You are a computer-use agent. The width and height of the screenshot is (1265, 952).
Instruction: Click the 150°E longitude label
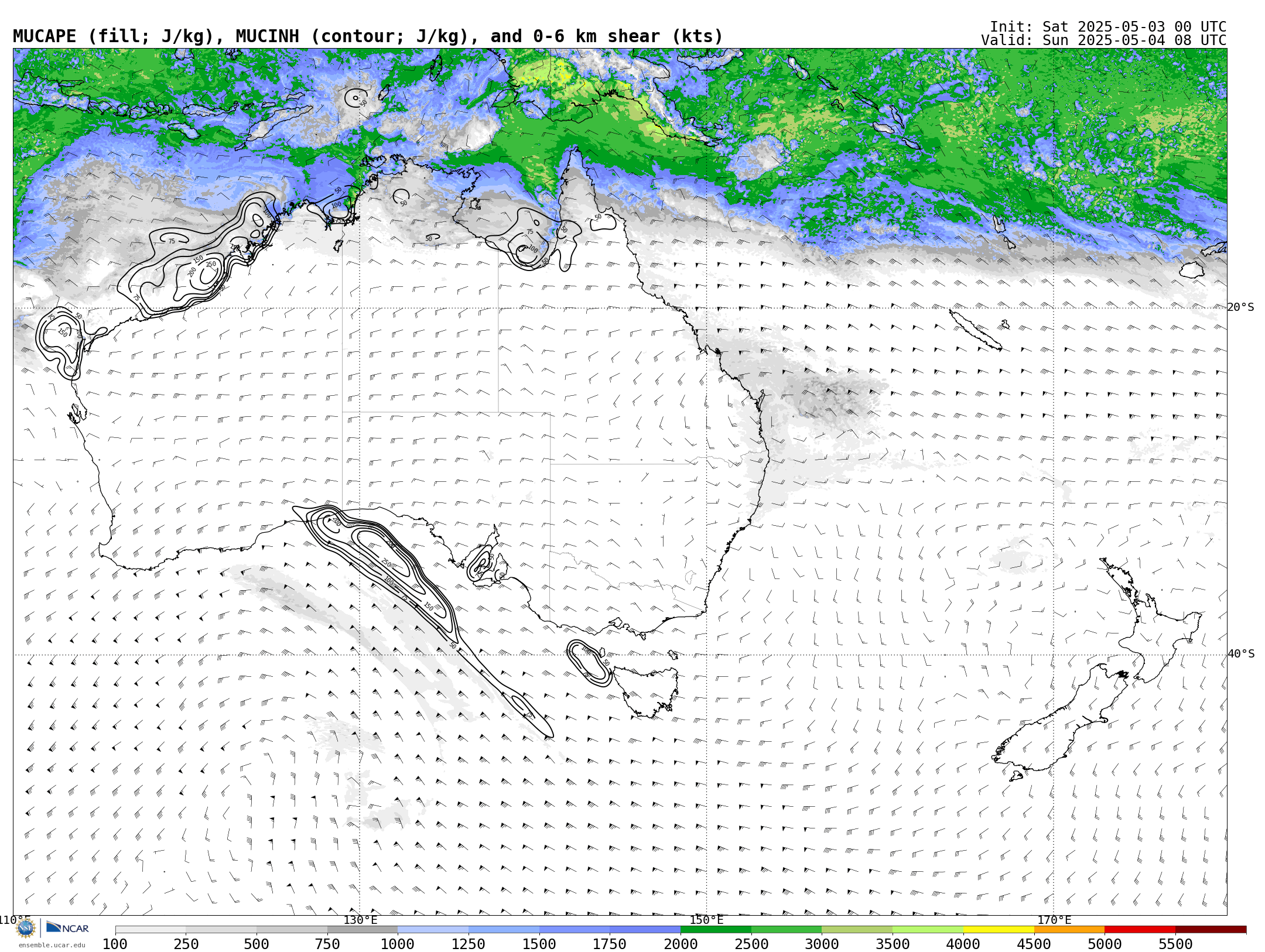click(707, 920)
